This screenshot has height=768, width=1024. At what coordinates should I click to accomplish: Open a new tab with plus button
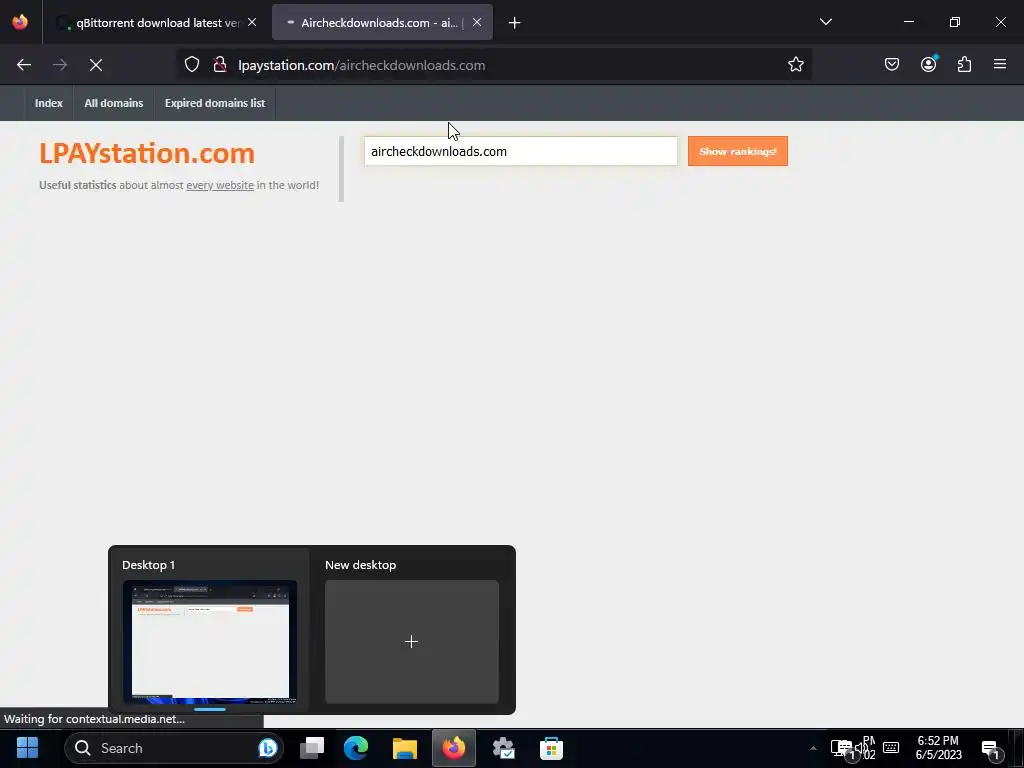tap(515, 23)
